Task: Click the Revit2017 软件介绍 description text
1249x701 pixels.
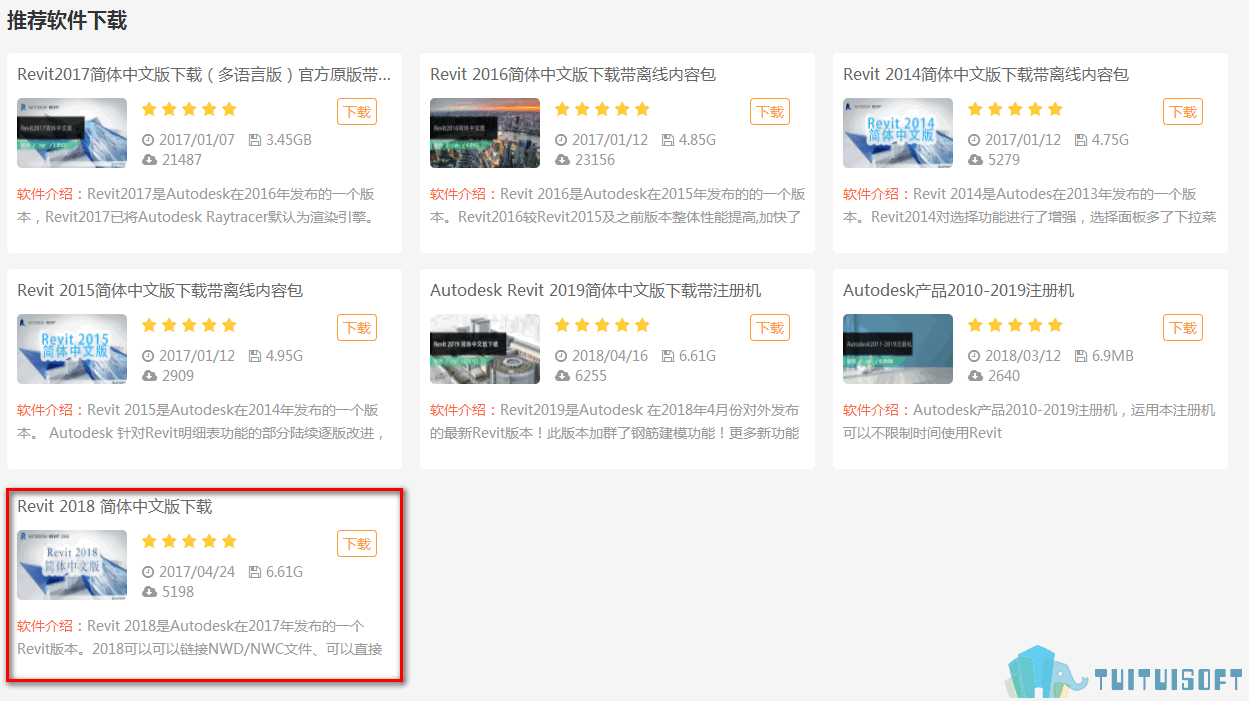Action: pyautogui.click(x=198, y=205)
